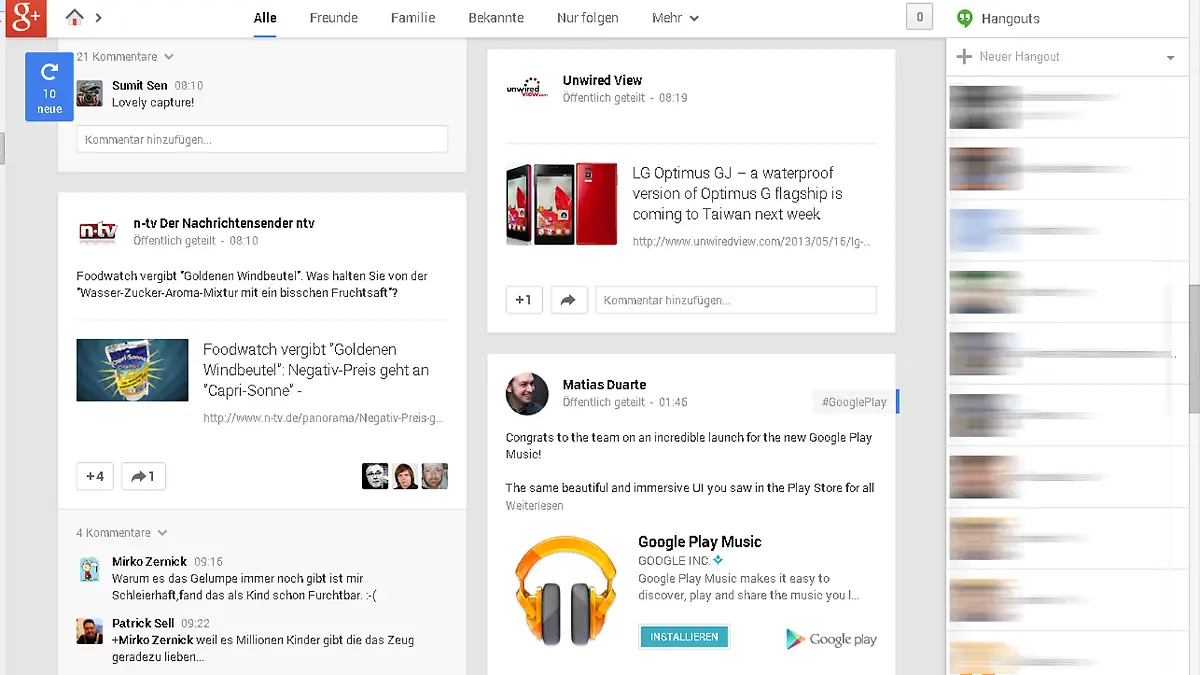Click the share arrow on the LG Optimus post

tap(568, 299)
